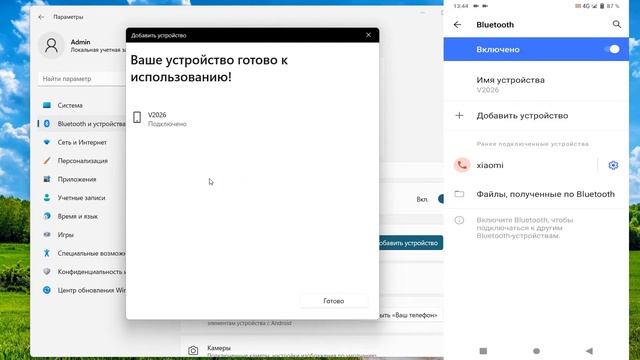This screenshot has width=640, height=360.
Task: Click the accessibility figure icon
Action: click(x=47, y=253)
